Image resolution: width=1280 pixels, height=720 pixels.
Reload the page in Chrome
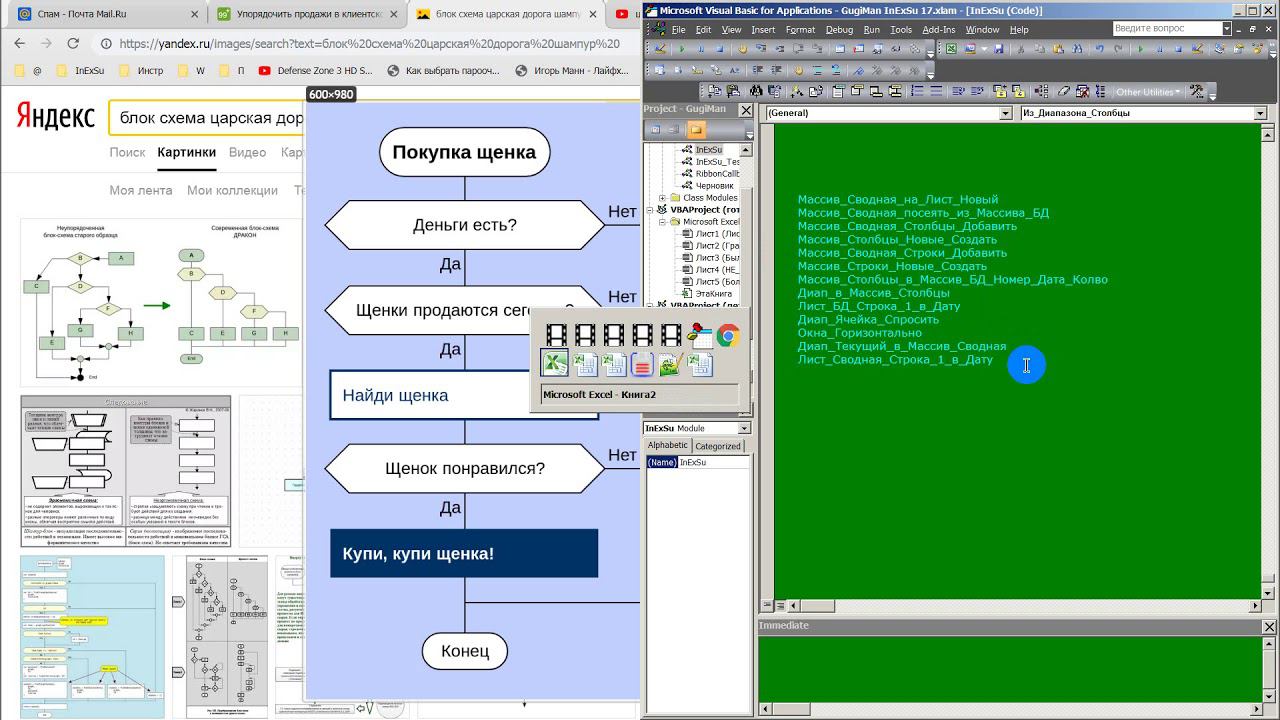coord(73,44)
